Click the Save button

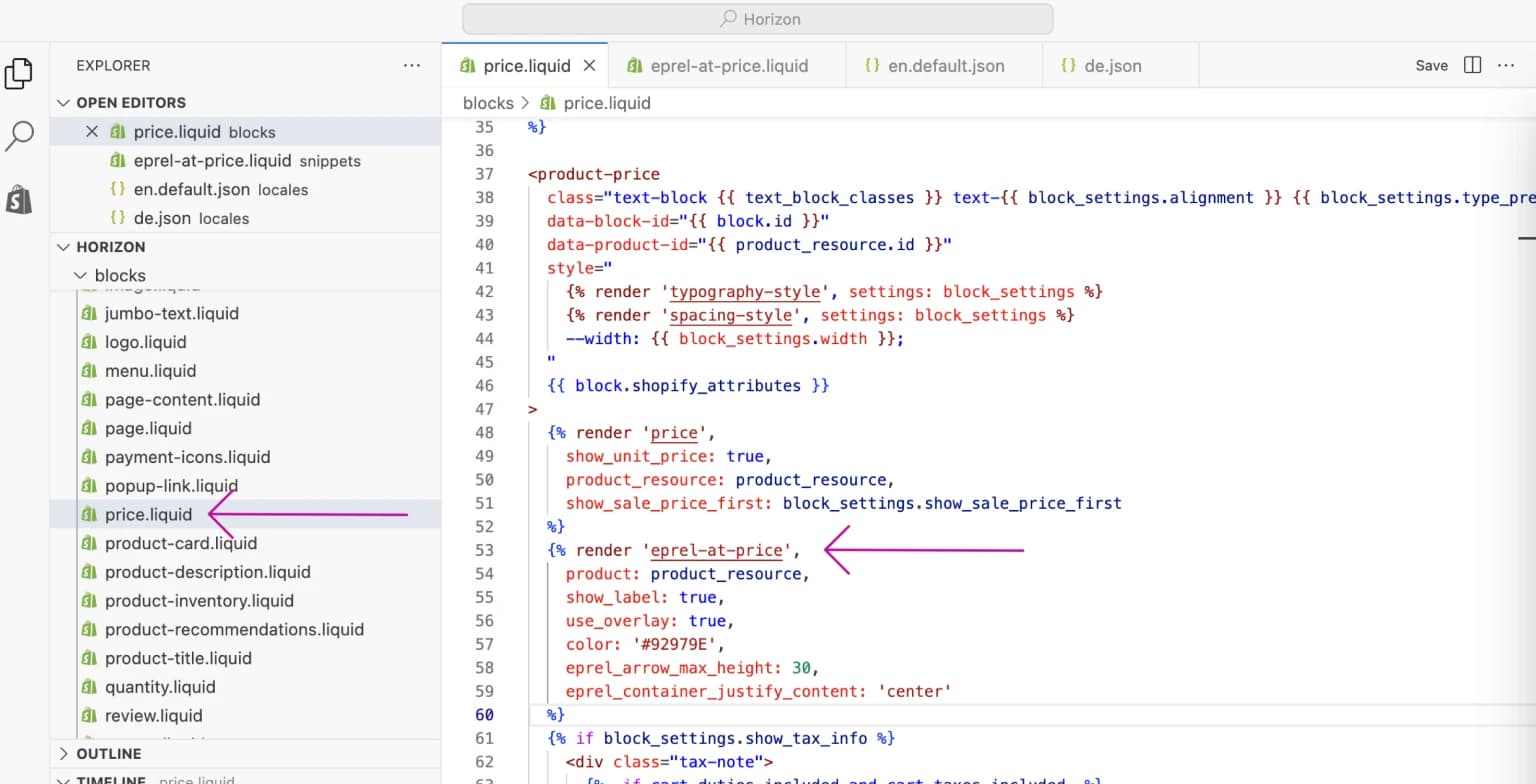(x=1431, y=64)
